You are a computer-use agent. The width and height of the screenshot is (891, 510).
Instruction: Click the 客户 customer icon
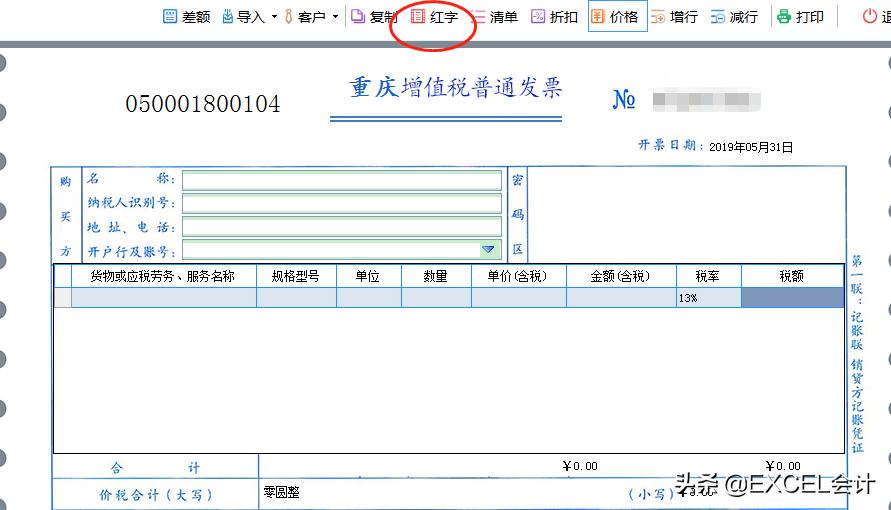pyautogui.click(x=289, y=16)
